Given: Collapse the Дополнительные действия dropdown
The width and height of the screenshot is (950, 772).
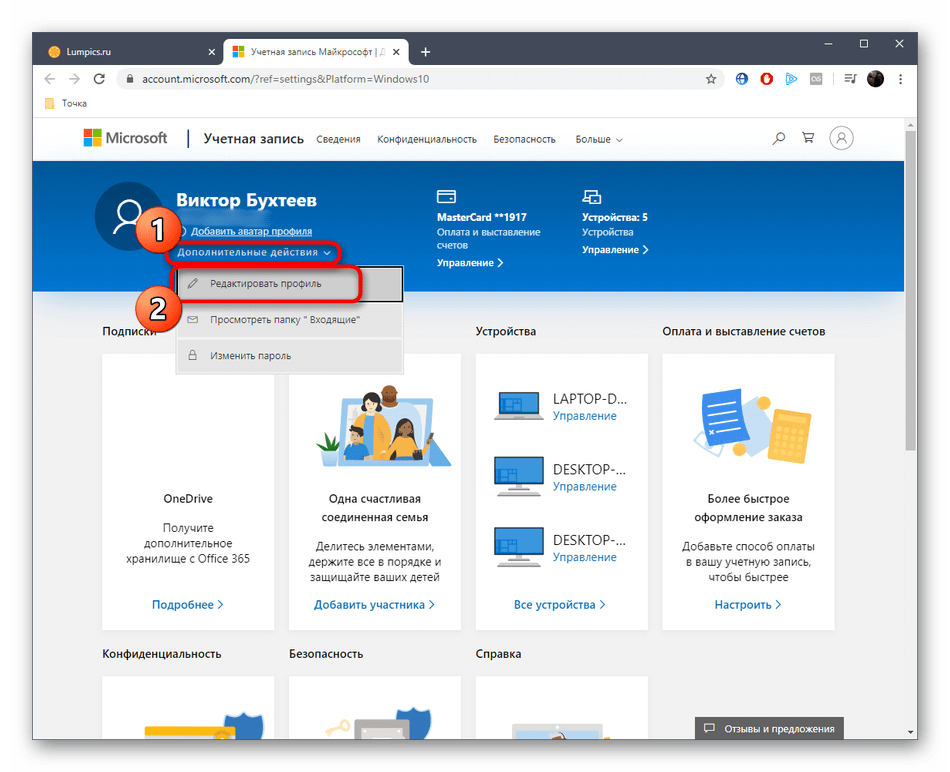Looking at the screenshot, I should tap(254, 253).
